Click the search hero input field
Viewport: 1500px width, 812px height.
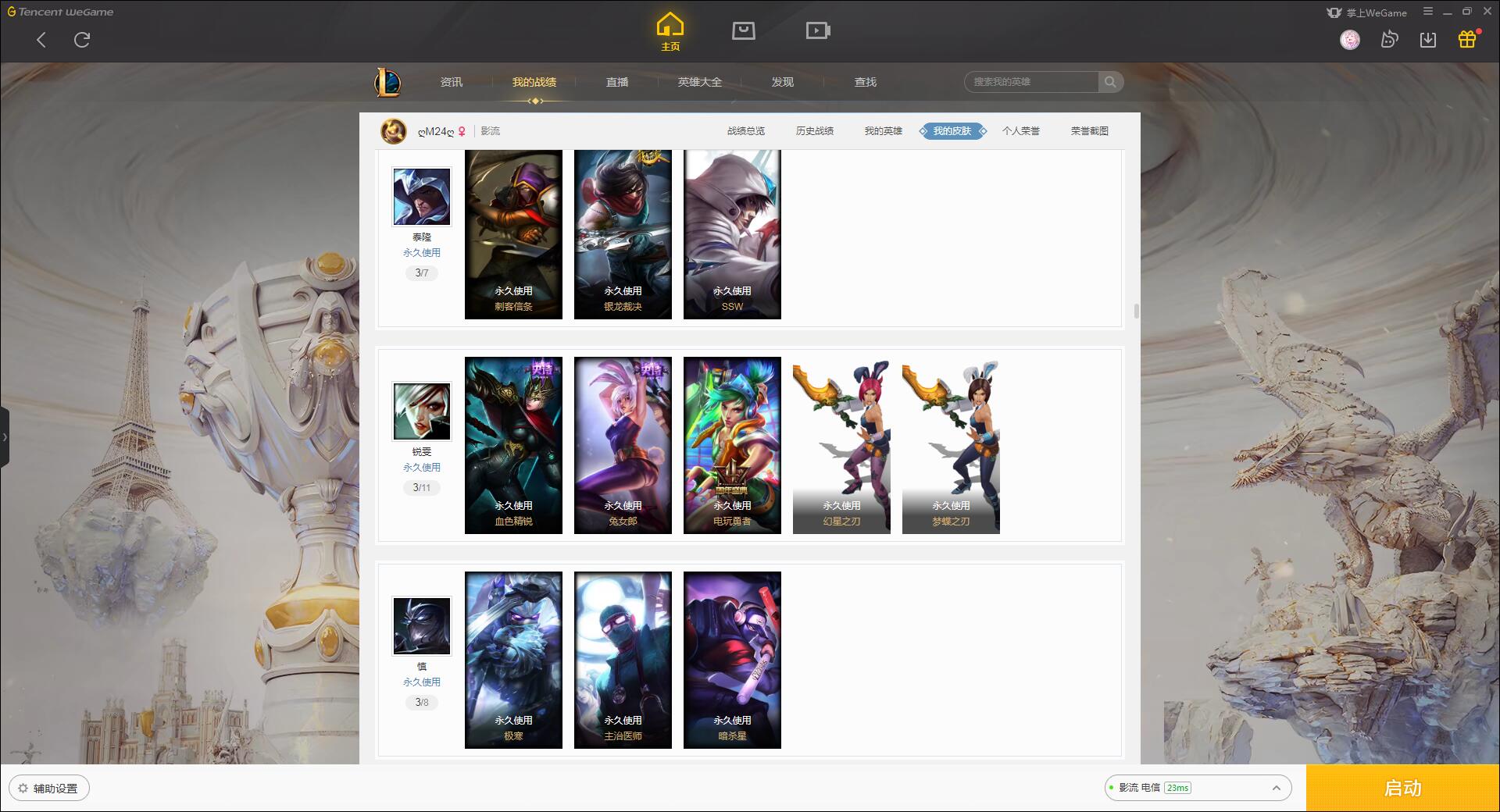pyautogui.click(x=1031, y=82)
